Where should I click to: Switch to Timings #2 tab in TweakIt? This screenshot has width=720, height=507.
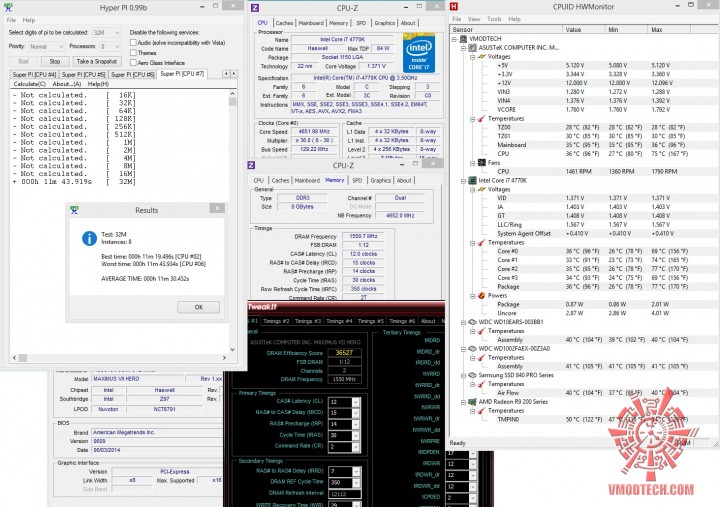[276, 321]
